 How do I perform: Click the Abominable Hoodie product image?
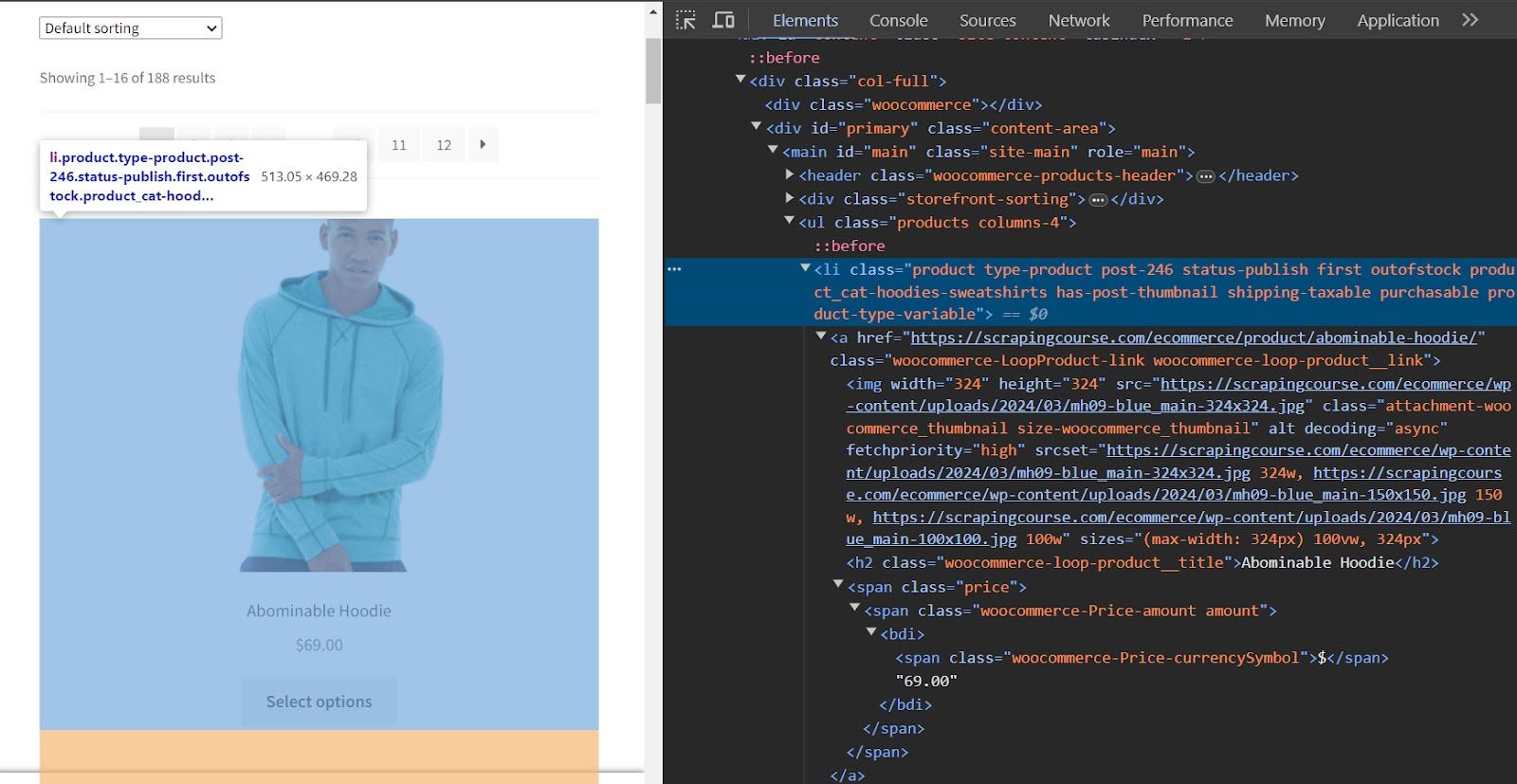(x=319, y=395)
